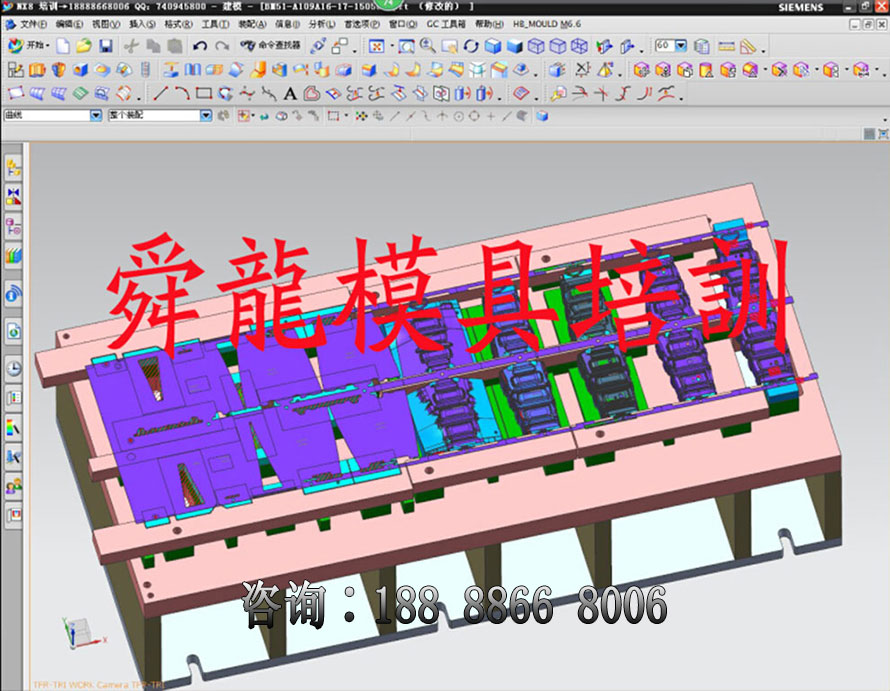This screenshot has width=890, height=691.
Task: Open the 命令查找器 command finder
Action: coord(270,45)
